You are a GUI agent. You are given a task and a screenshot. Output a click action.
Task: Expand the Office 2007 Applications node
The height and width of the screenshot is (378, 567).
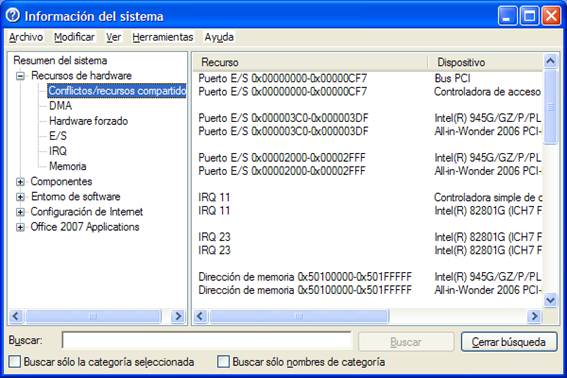pyautogui.click(x=21, y=228)
